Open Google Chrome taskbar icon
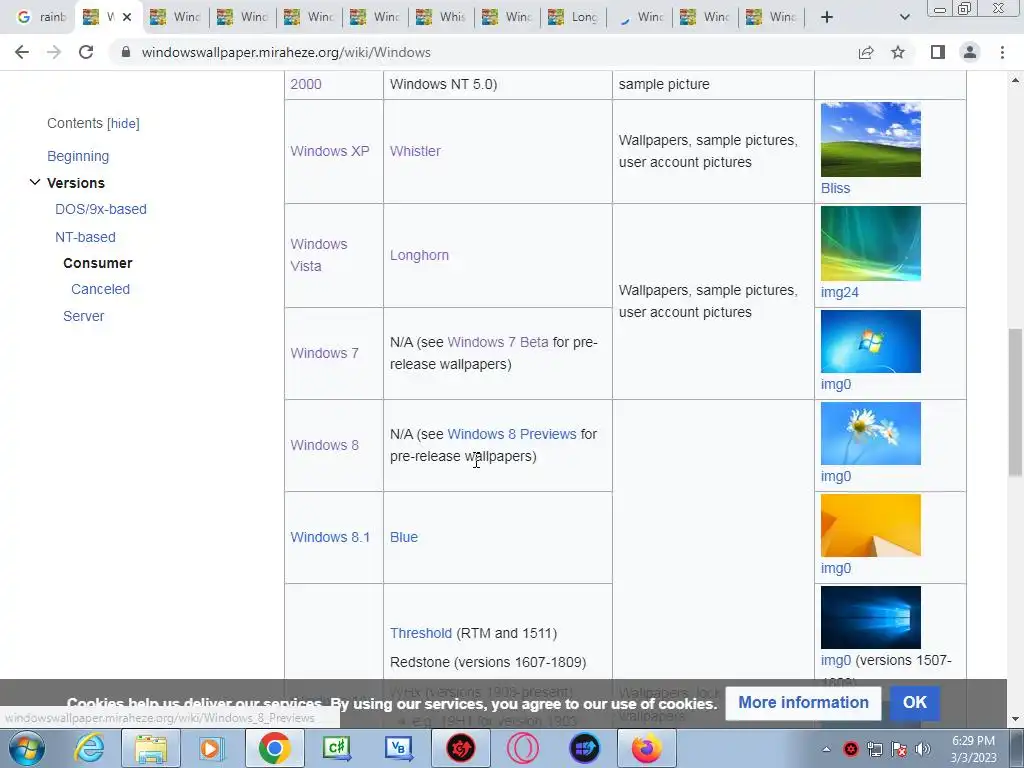The height and width of the screenshot is (768, 1024). click(274, 748)
